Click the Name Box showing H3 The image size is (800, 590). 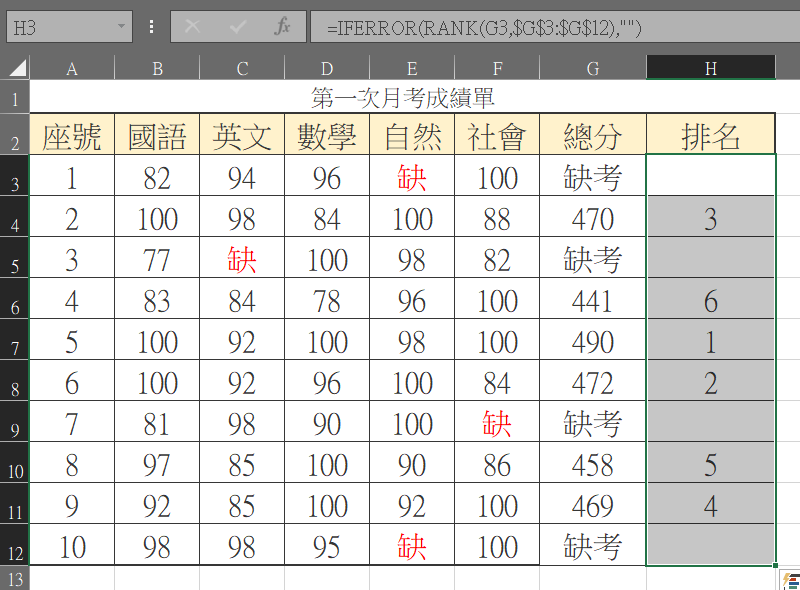(69, 26)
